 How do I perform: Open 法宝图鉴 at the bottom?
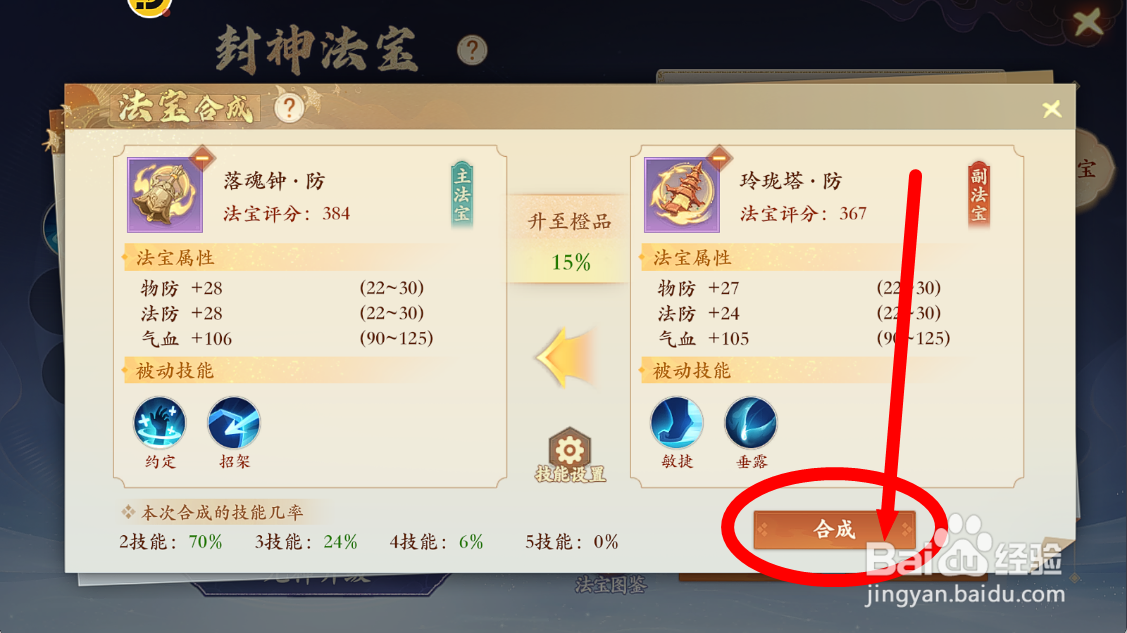(610, 586)
